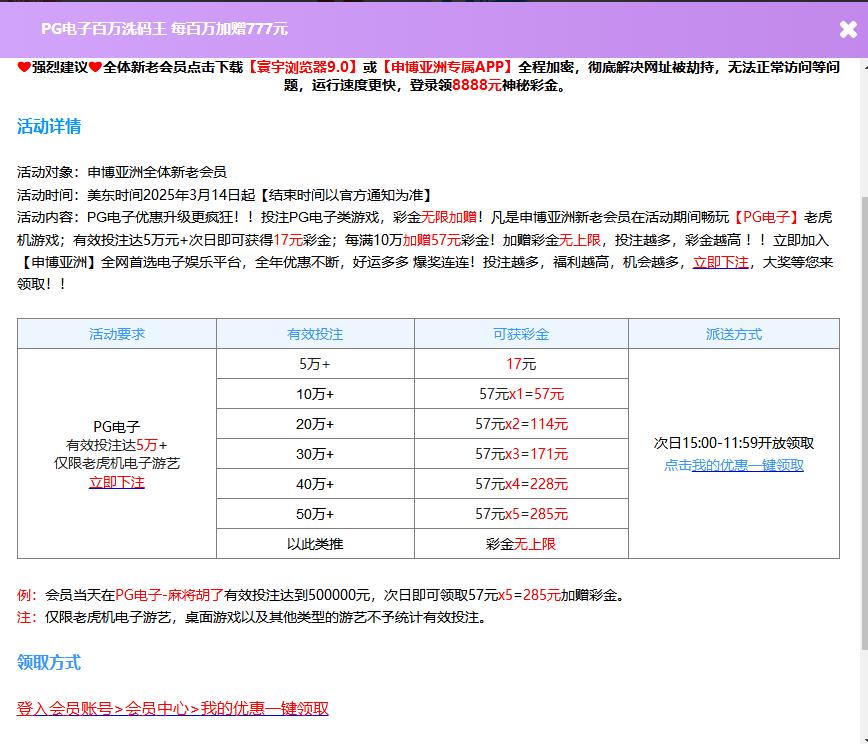Select the 派送方式 table column header
Screen dimensions: 868x744
tap(733, 334)
